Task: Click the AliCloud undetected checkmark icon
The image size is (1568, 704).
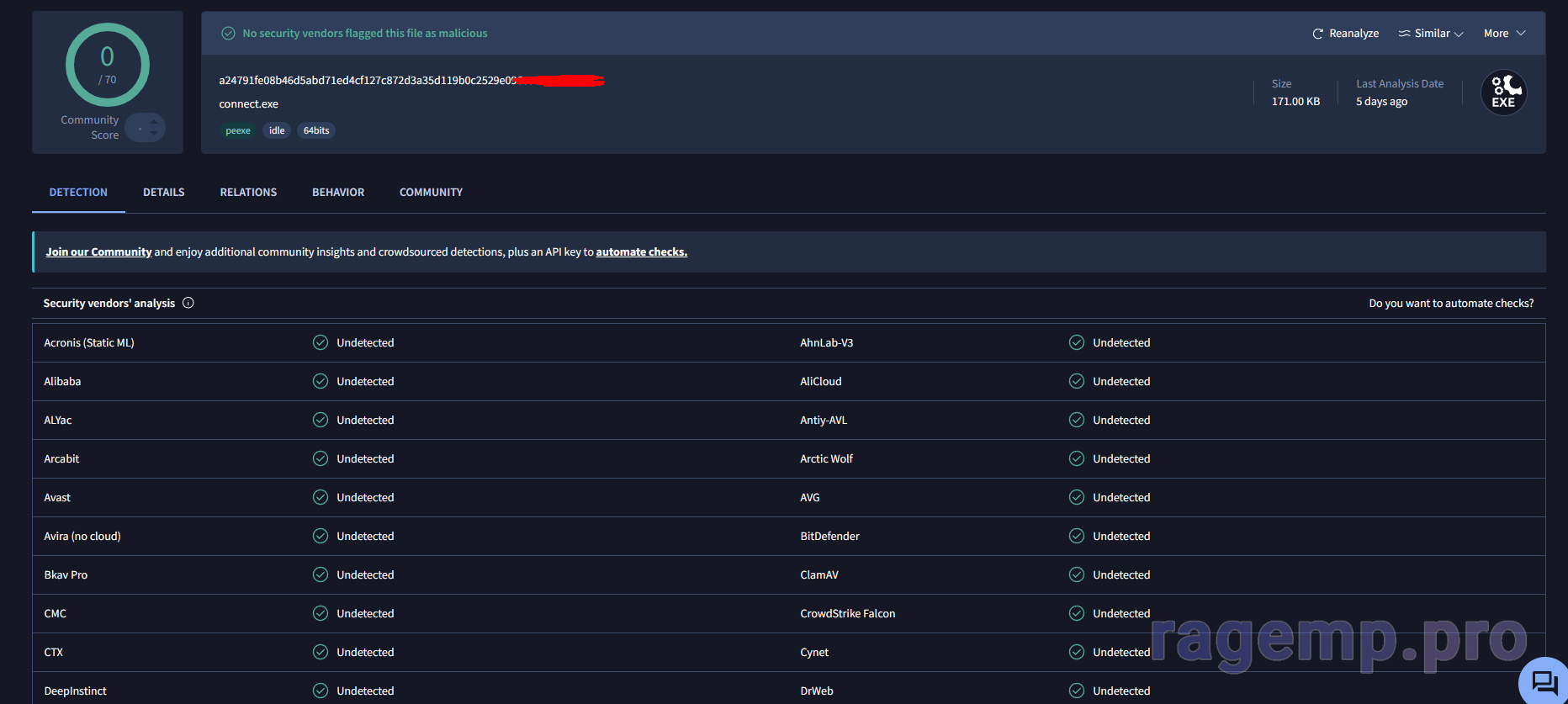Action: tap(1077, 381)
